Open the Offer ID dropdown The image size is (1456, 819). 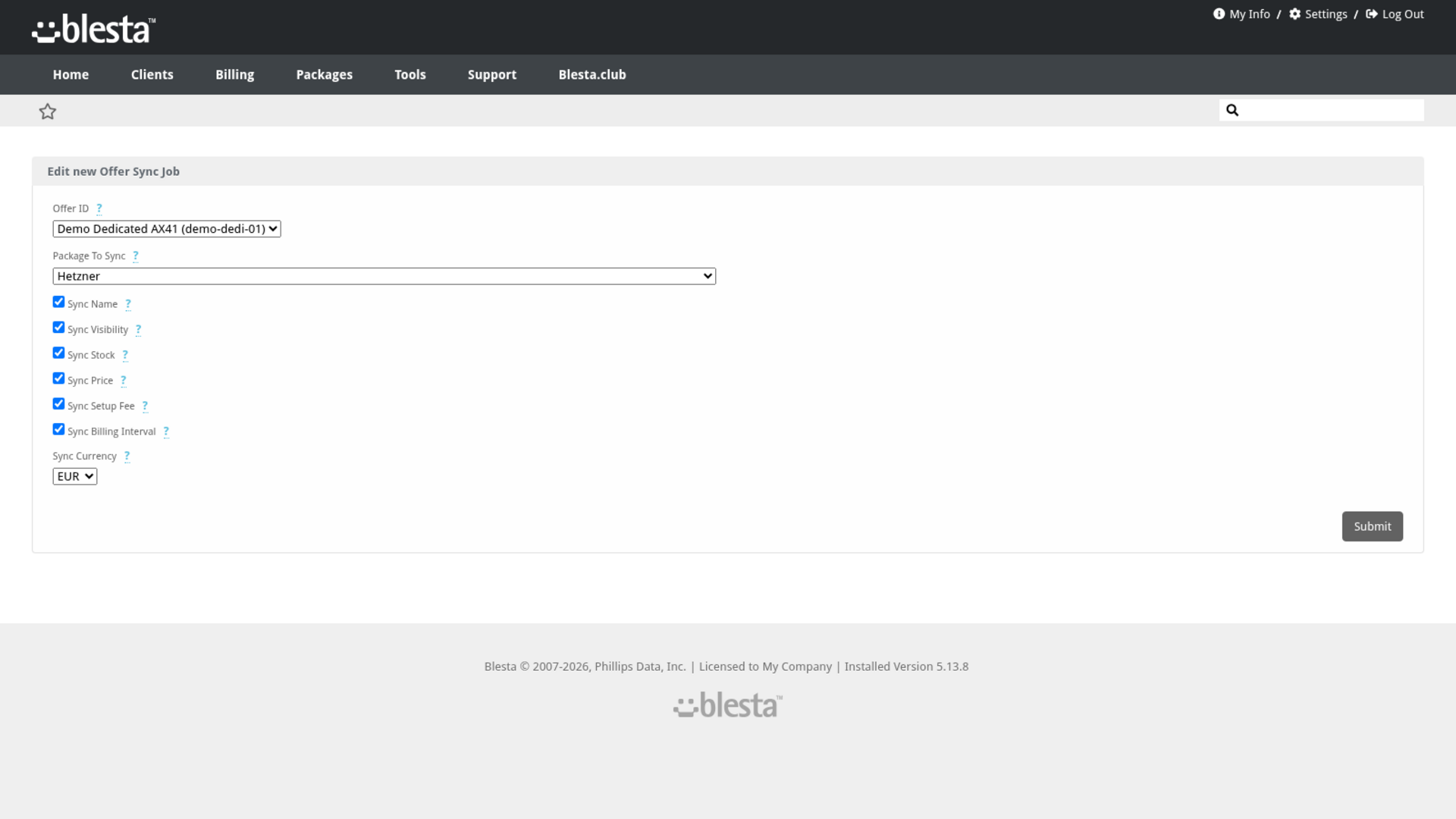(167, 229)
